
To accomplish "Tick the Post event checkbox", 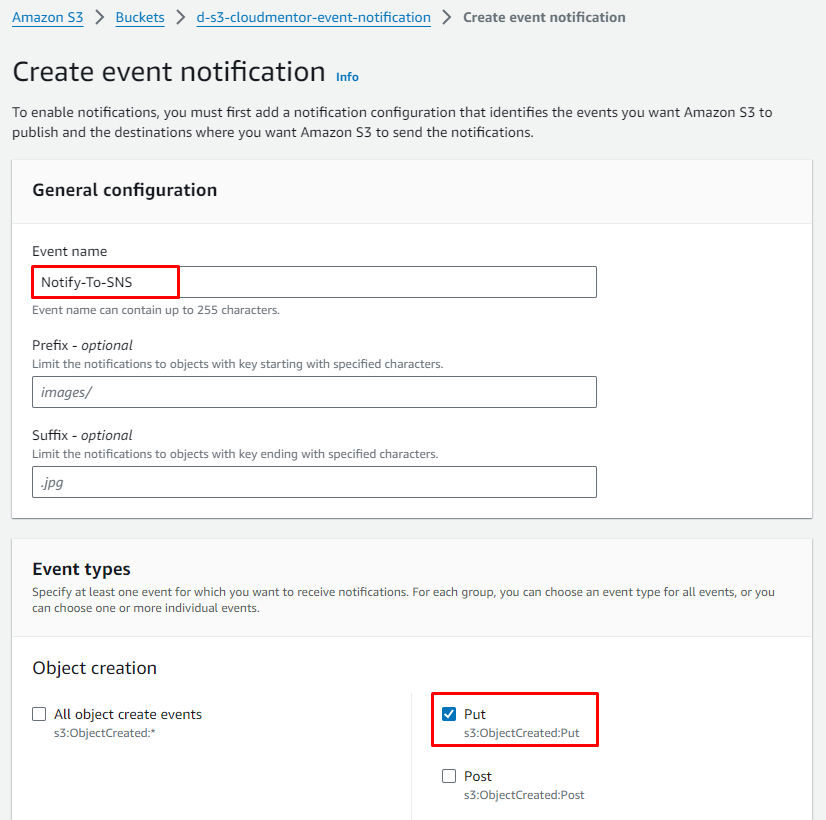I will (x=449, y=776).
